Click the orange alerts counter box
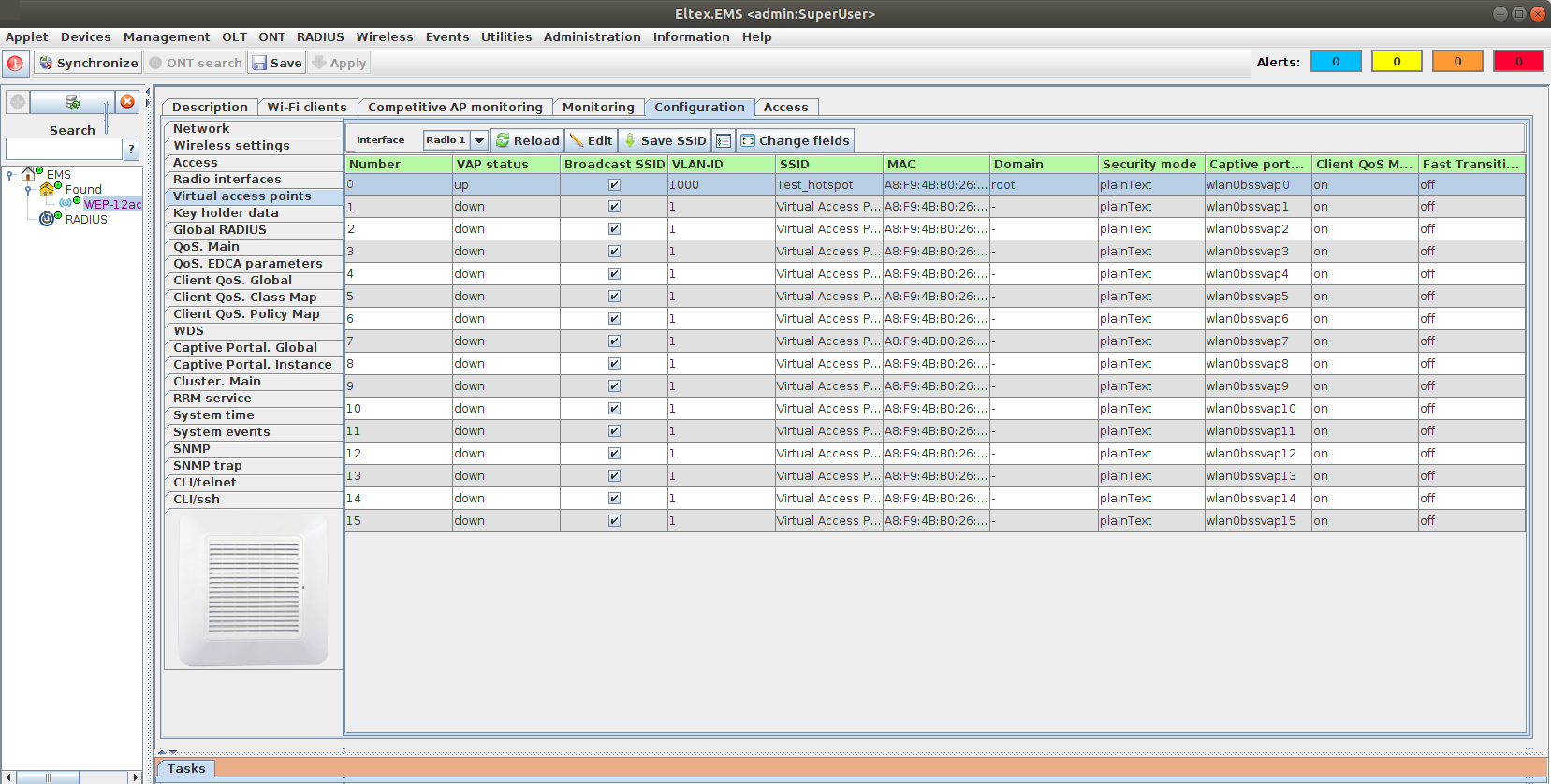 (1457, 62)
